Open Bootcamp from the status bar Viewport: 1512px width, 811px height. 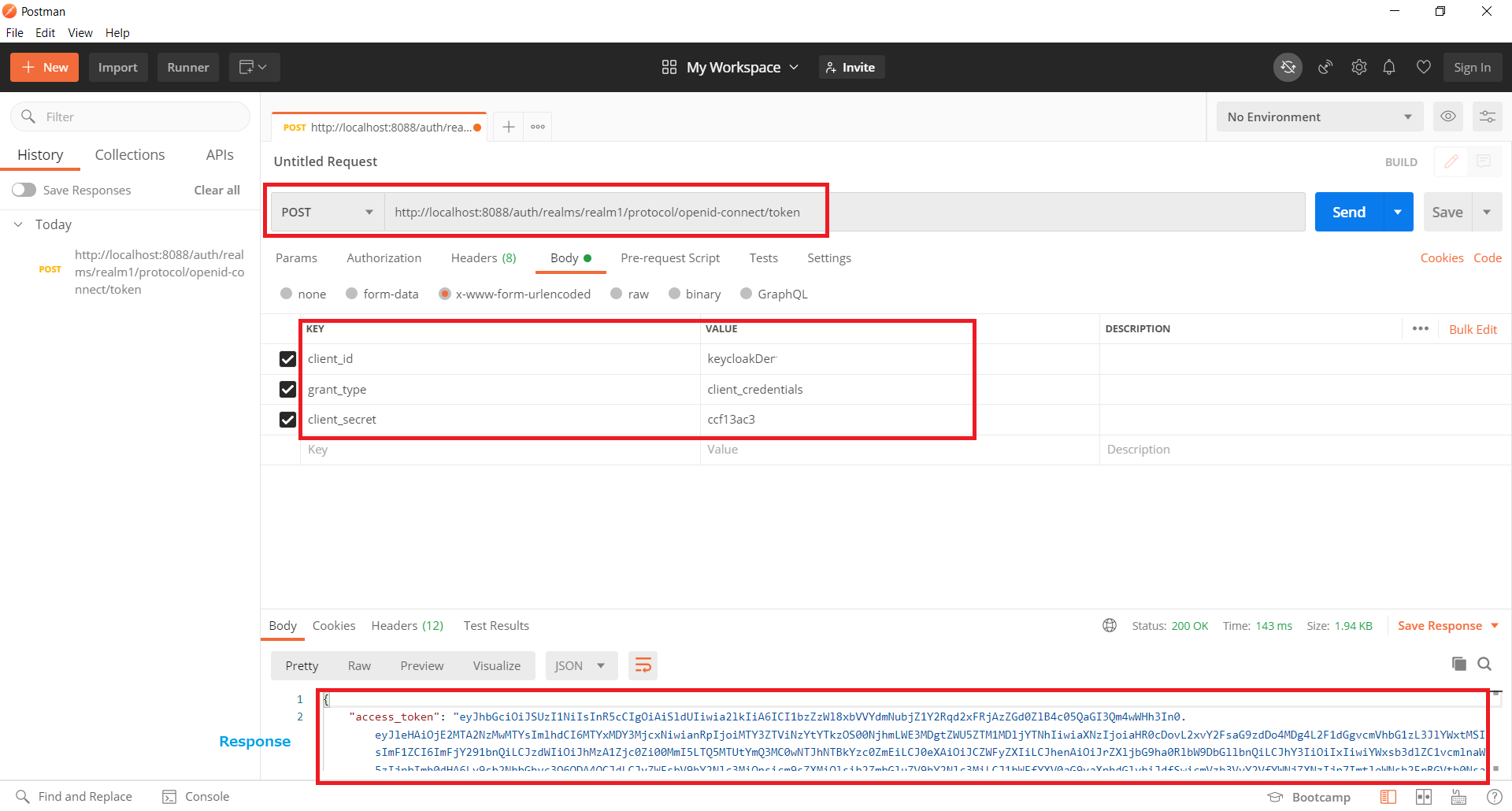1309,797
